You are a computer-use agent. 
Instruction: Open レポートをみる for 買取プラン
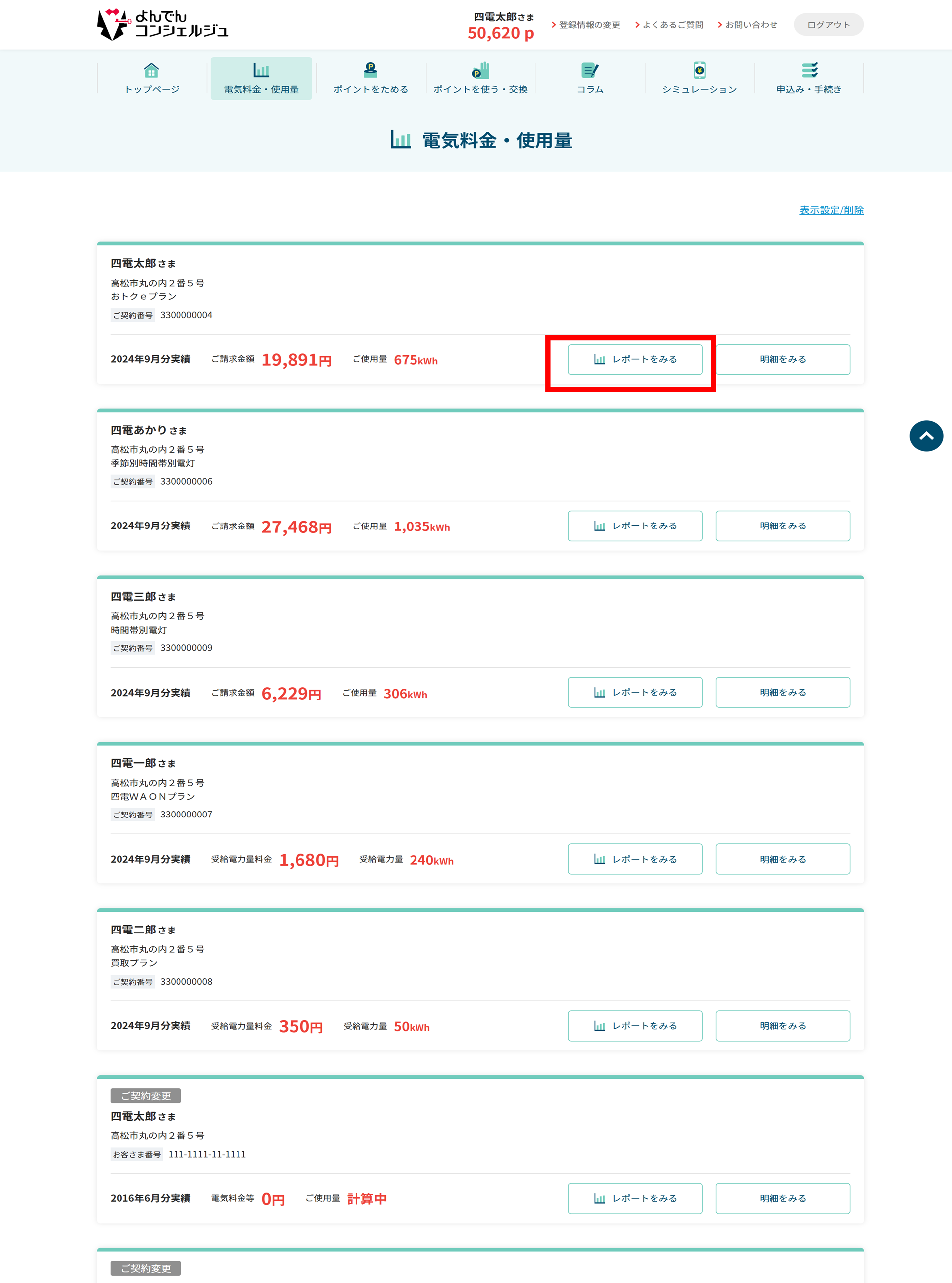(x=635, y=1026)
